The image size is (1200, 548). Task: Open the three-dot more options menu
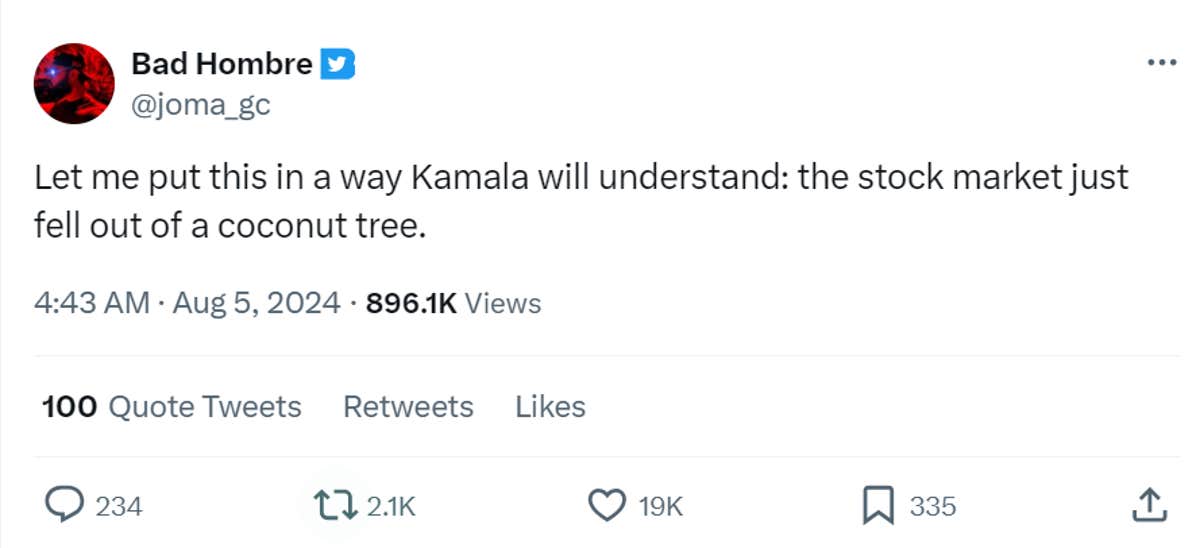point(1161,62)
